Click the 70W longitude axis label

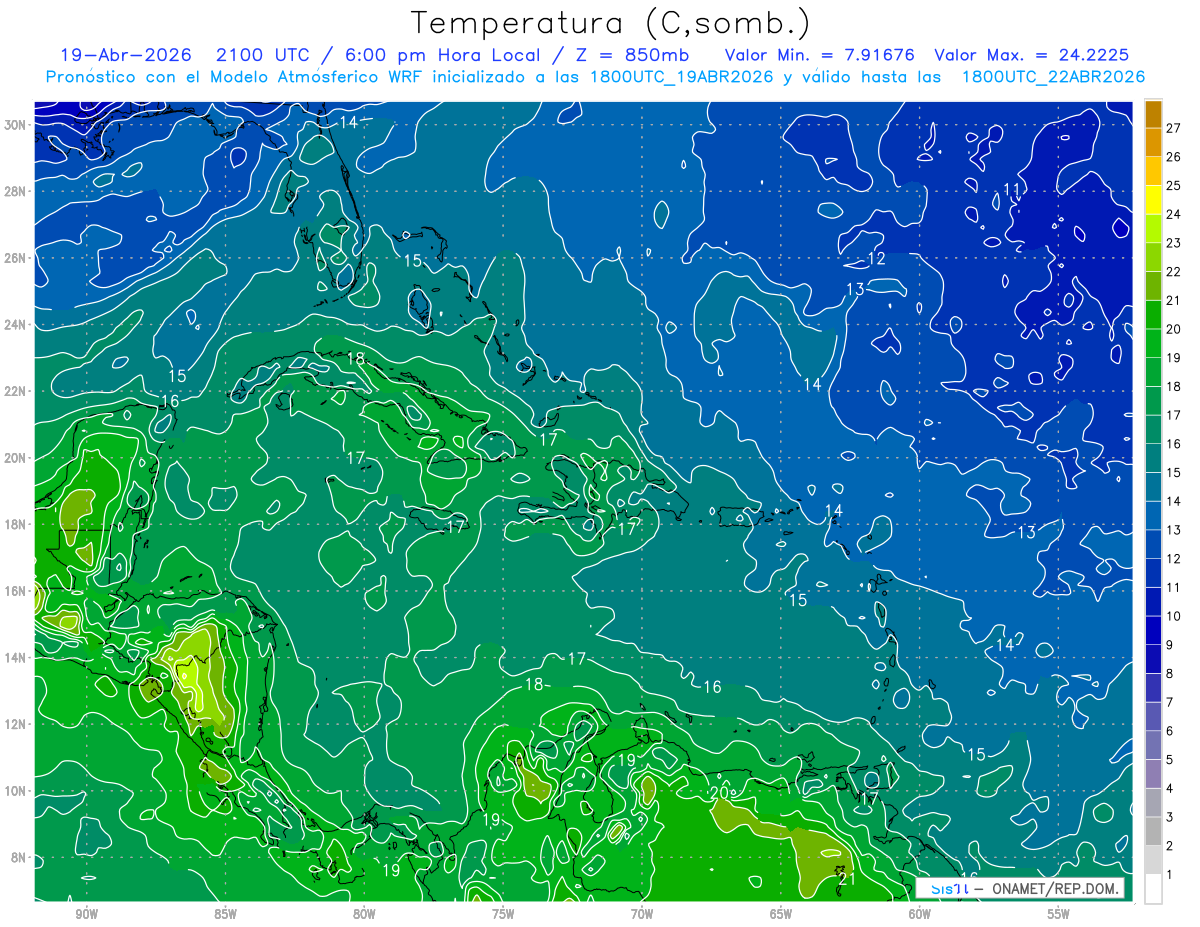pyautogui.click(x=642, y=913)
